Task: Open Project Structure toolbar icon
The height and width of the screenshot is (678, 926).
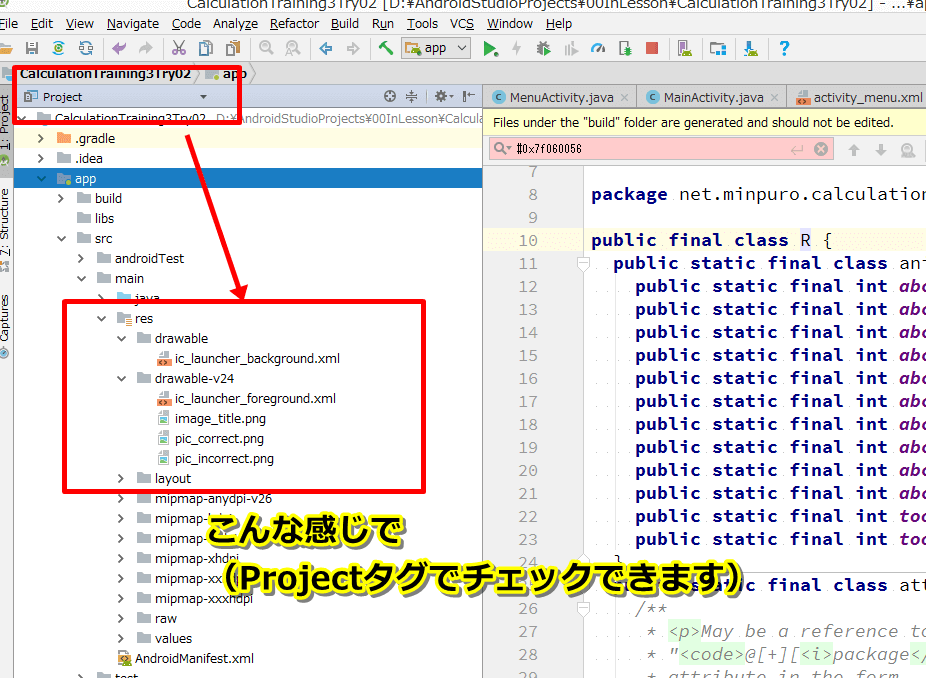Action: (x=718, y=48)
